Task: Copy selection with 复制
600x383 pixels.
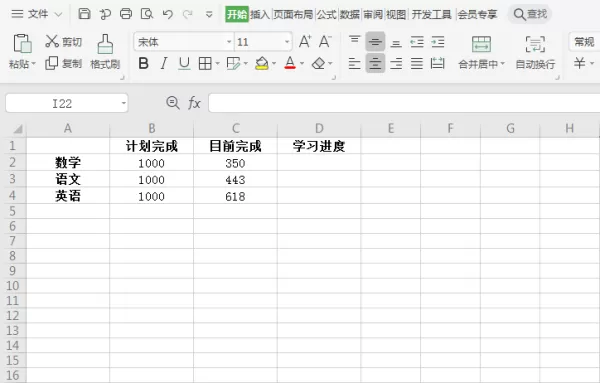Action: (x=64, y=63)
